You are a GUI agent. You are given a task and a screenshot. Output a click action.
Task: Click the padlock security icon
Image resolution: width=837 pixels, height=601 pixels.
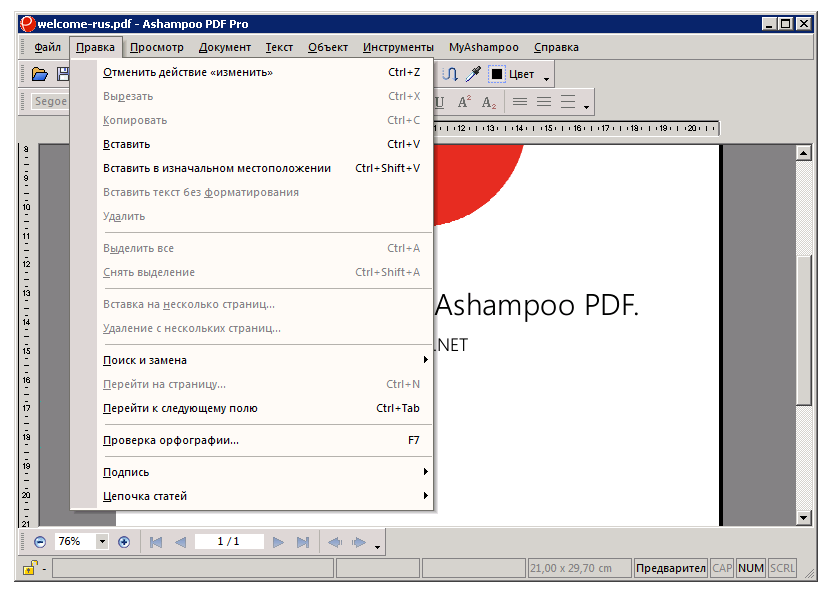30,568
